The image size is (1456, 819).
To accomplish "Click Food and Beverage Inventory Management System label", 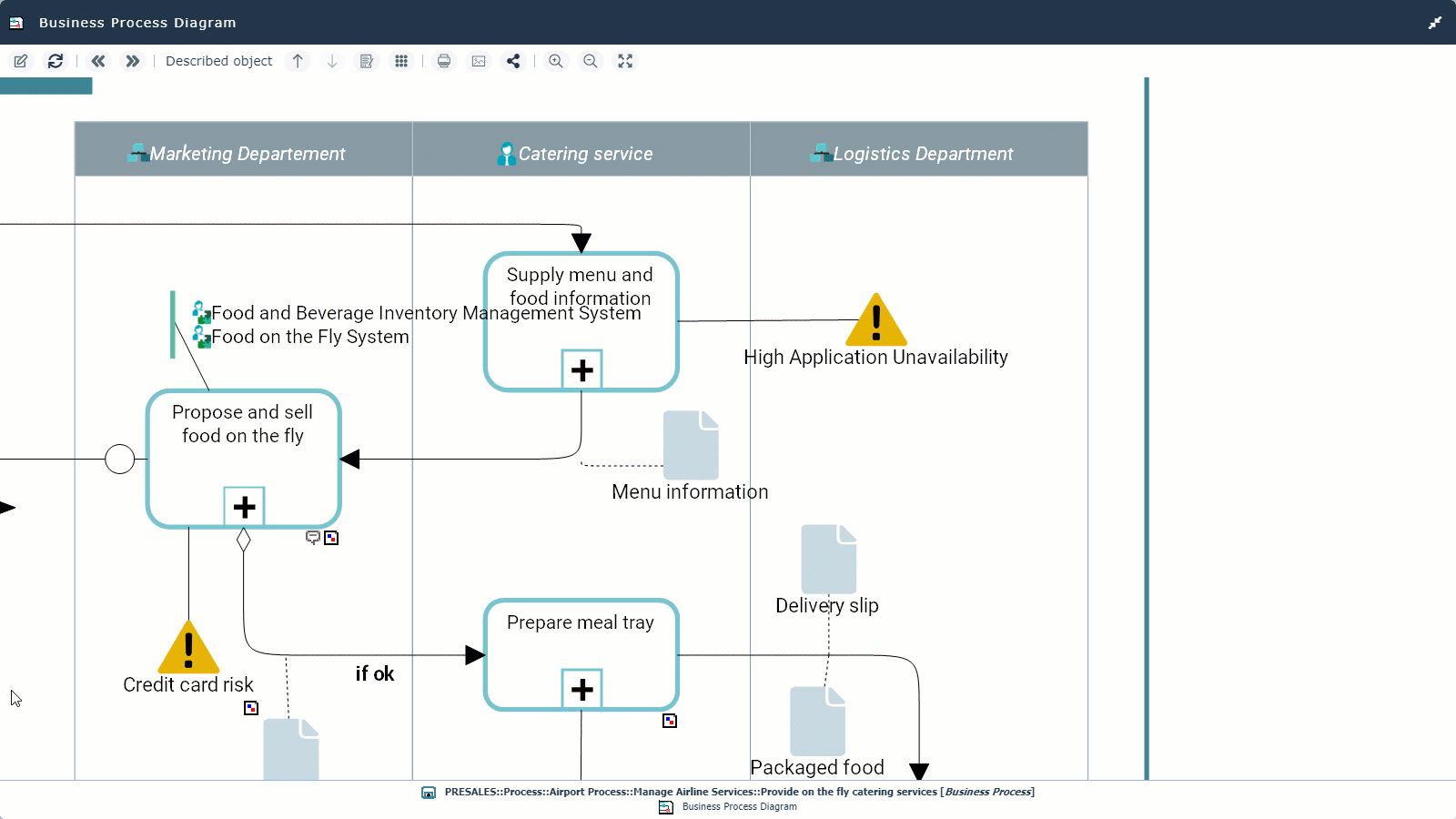I will tap(426, 313).
